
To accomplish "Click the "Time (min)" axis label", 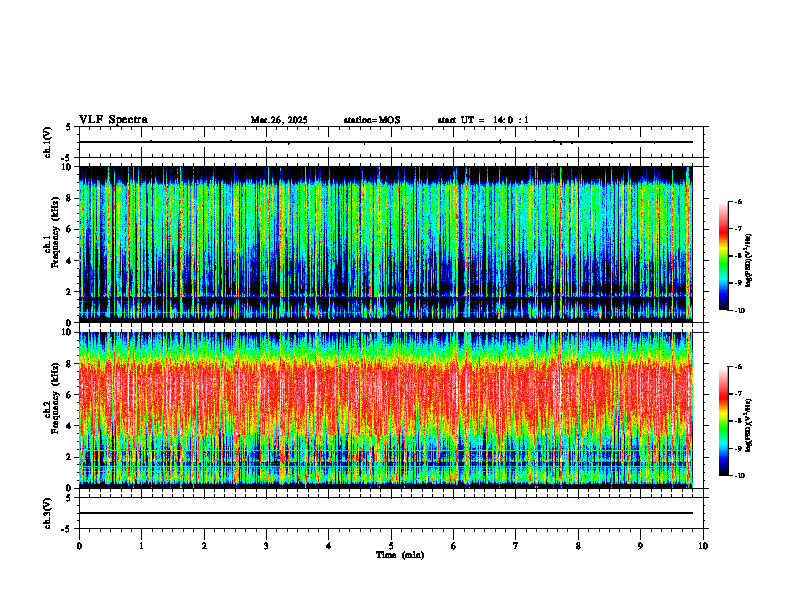I will tap(400, 555).
